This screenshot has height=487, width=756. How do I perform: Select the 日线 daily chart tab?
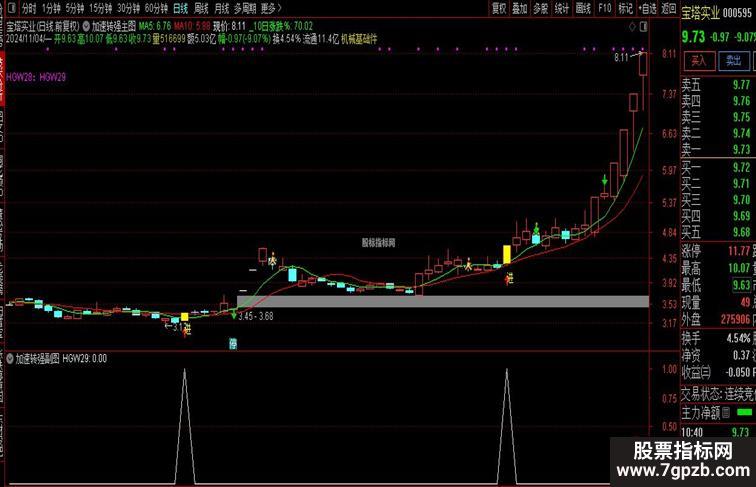180,8
